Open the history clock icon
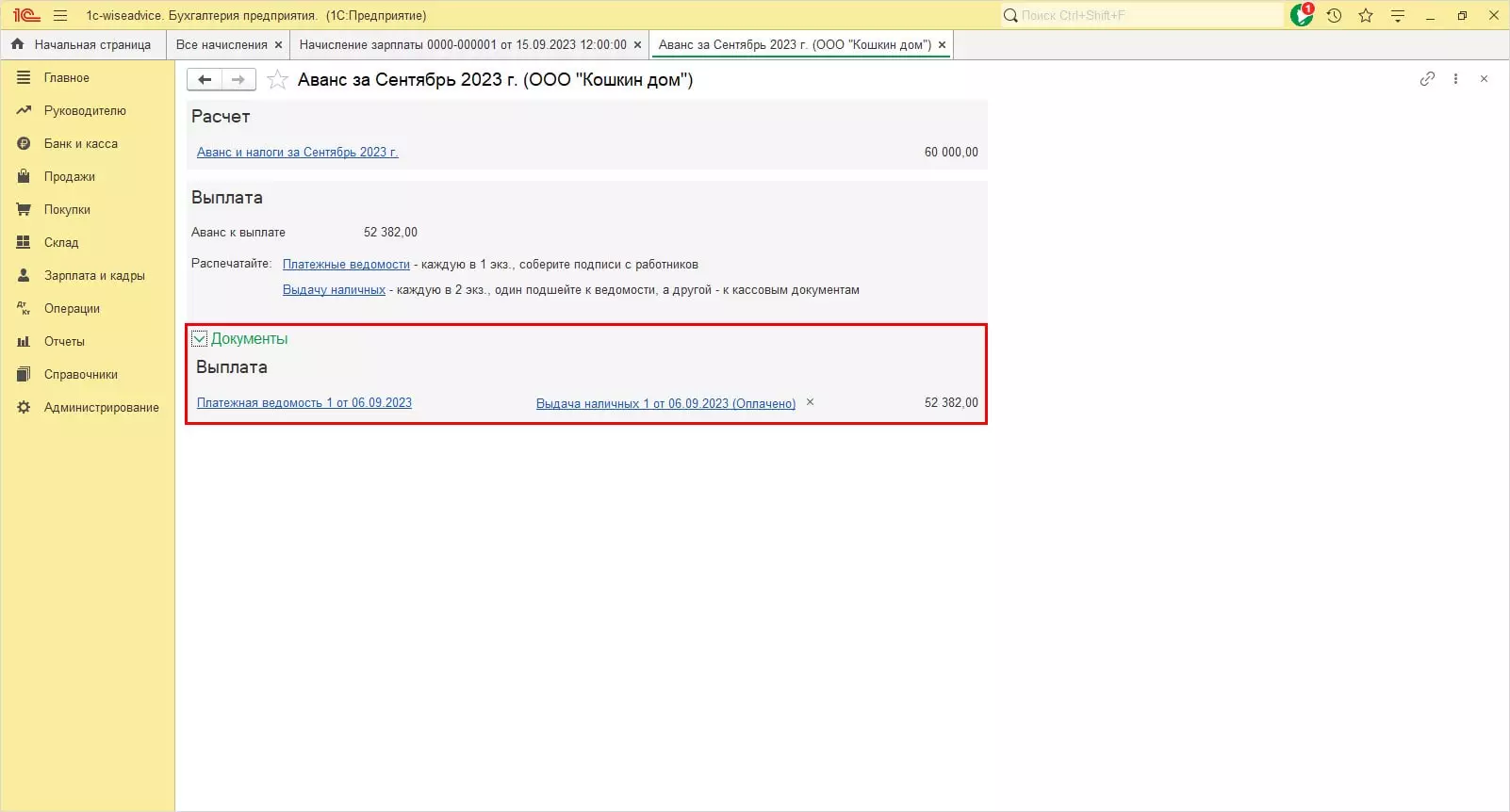This screenshot has height=812, width=1510. point(1334,15)
